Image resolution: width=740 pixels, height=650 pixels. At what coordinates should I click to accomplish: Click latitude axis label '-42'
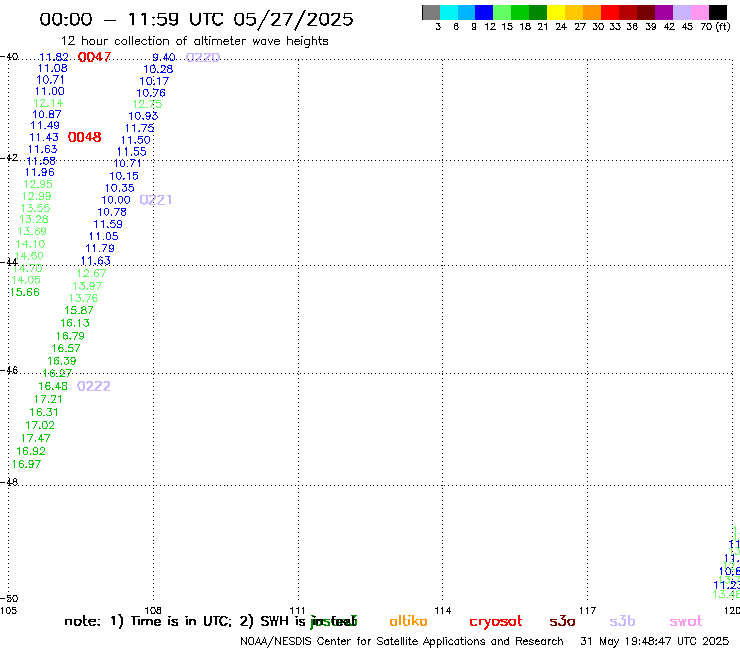click(x=9, y=158)
